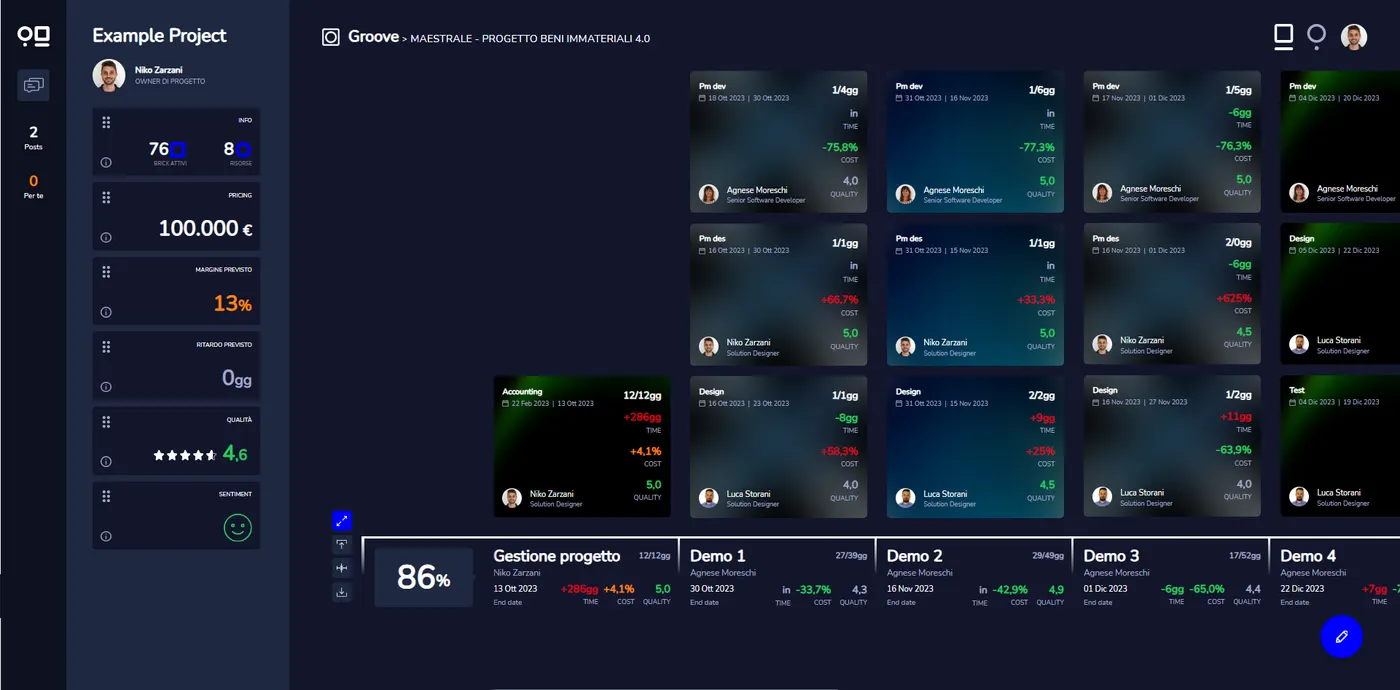
Task: Click the "13 Ott 2023" end date
Action: [x=515, y=589]
